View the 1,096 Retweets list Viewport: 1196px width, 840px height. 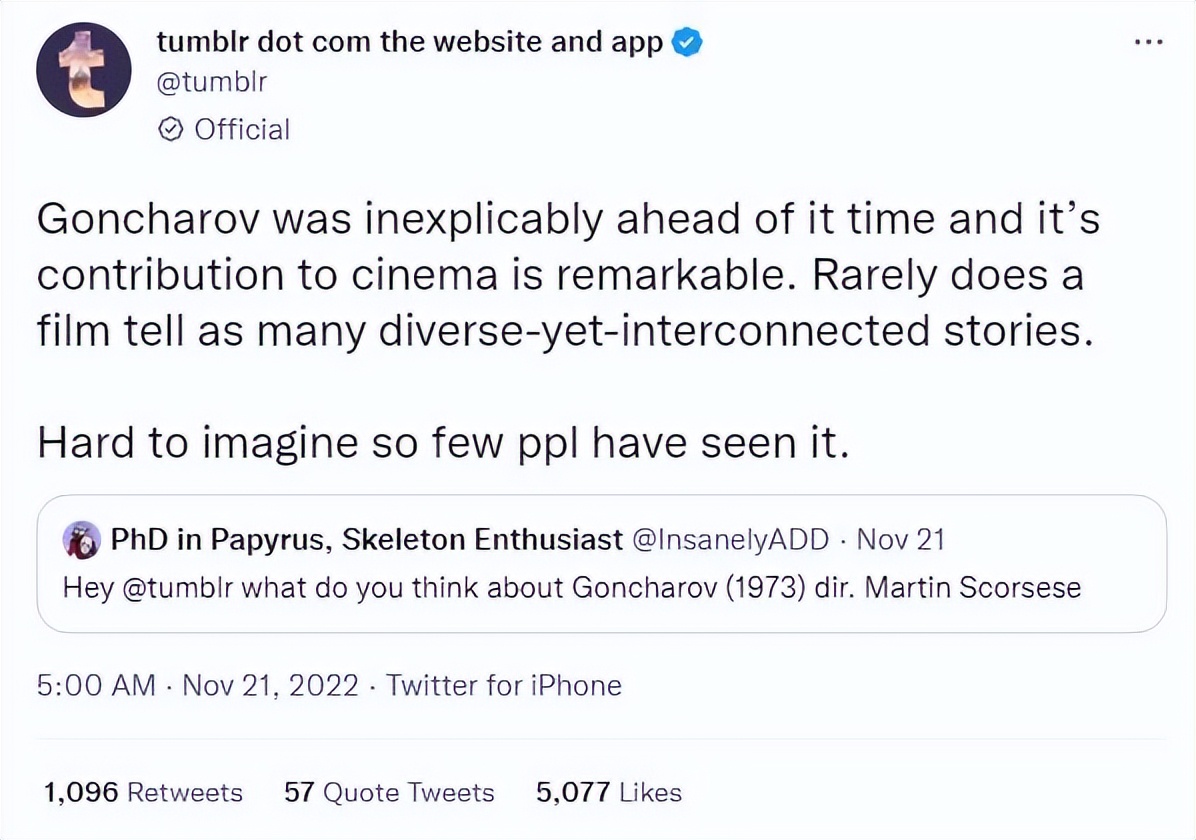(x=143, y=793)
